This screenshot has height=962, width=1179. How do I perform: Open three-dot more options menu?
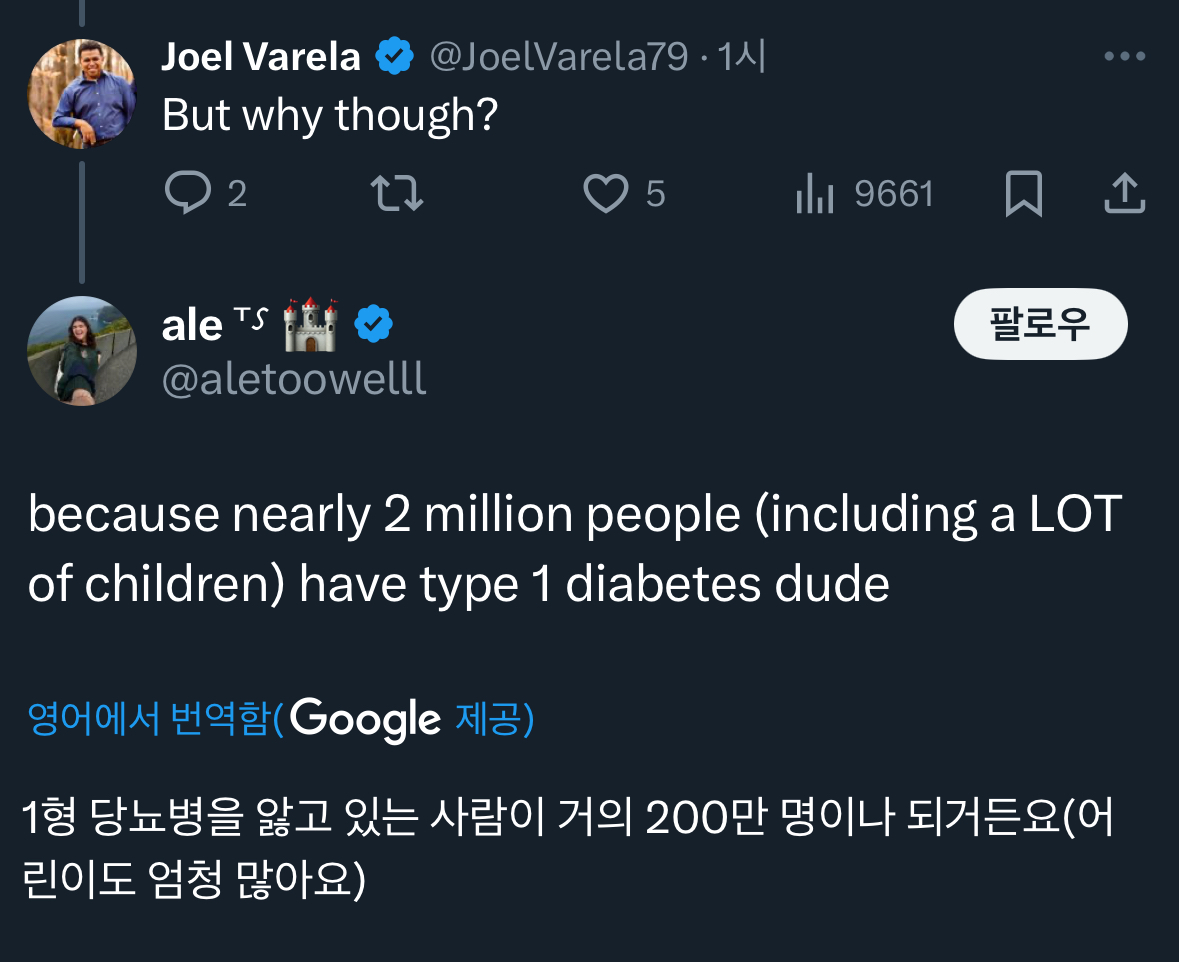click(x=1124, y=57)
